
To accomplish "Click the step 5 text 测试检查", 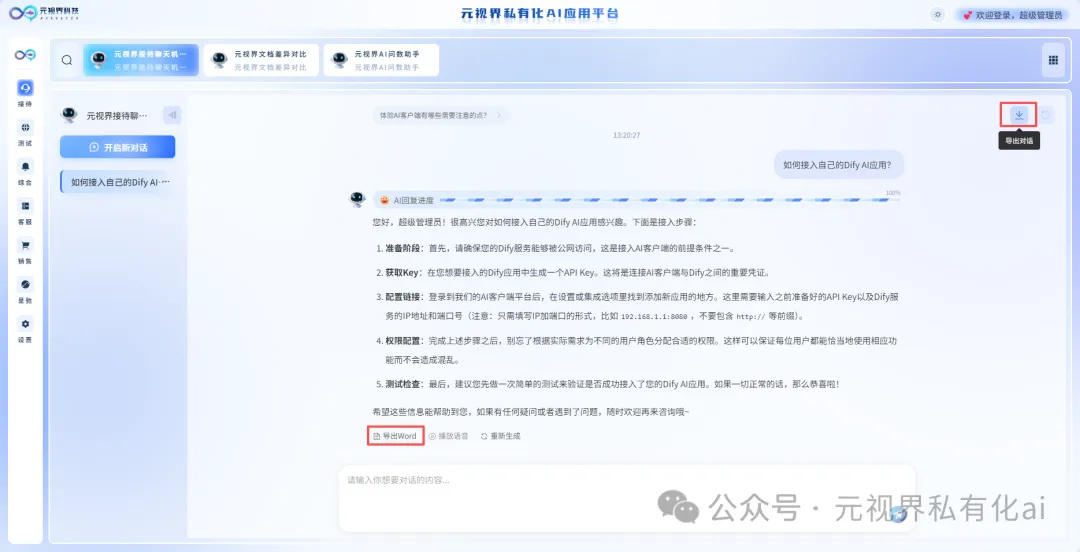I will click(x=403, y=384).
